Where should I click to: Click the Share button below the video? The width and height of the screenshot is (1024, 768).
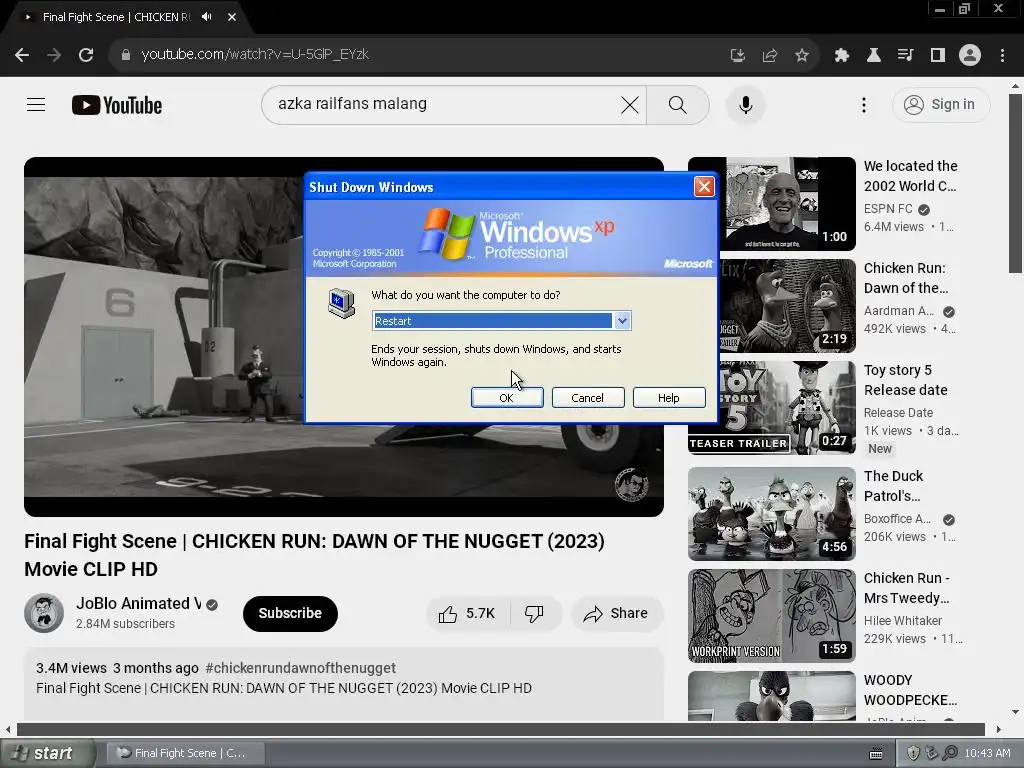pos(617,614)
